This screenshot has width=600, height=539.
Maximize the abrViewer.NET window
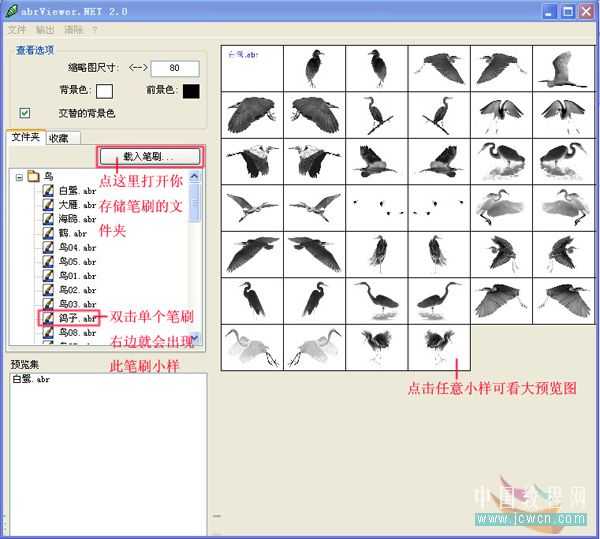click(x=568, y=11)
